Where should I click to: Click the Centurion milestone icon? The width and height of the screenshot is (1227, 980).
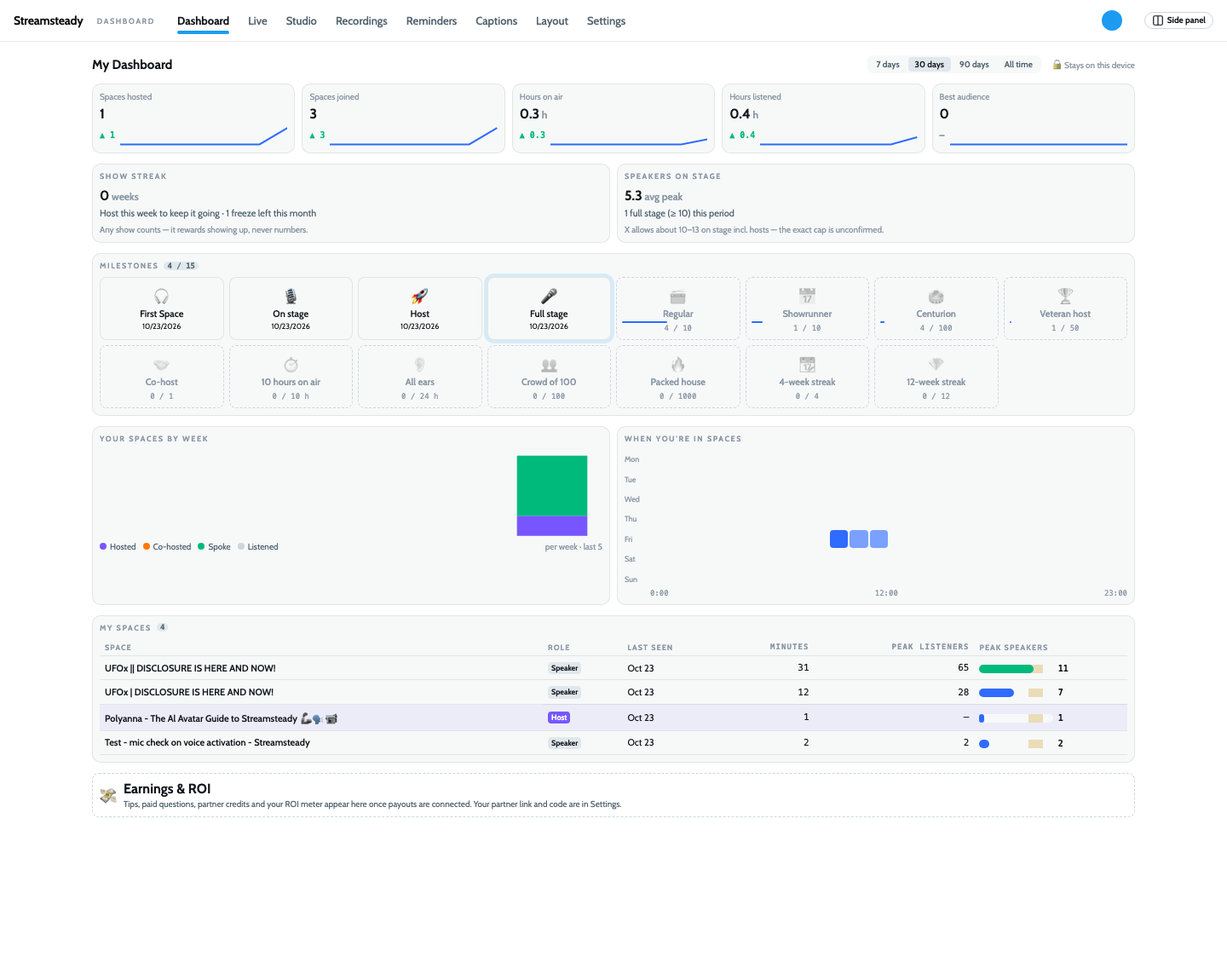[936, 297]
